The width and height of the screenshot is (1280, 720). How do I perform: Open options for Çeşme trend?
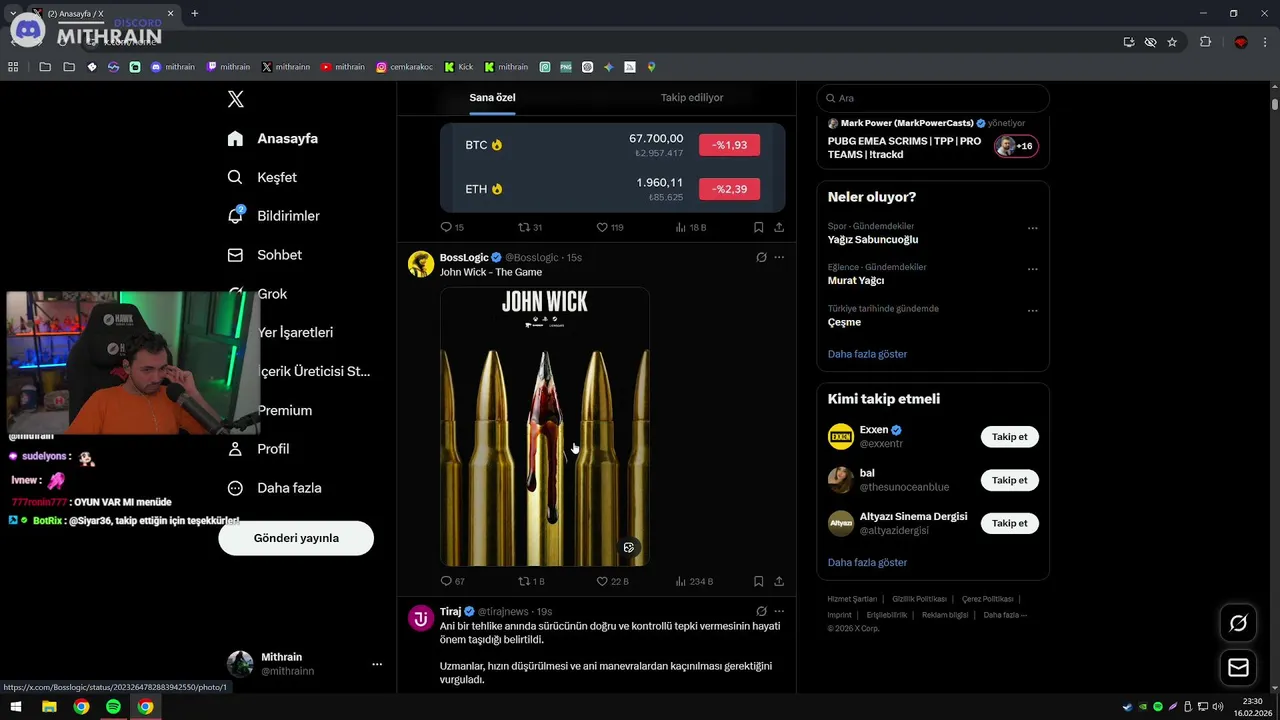tap(1033, 310)
